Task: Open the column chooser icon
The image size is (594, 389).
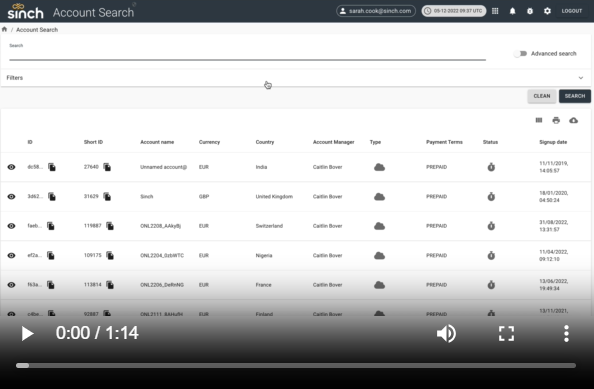Action: point(539,120)
